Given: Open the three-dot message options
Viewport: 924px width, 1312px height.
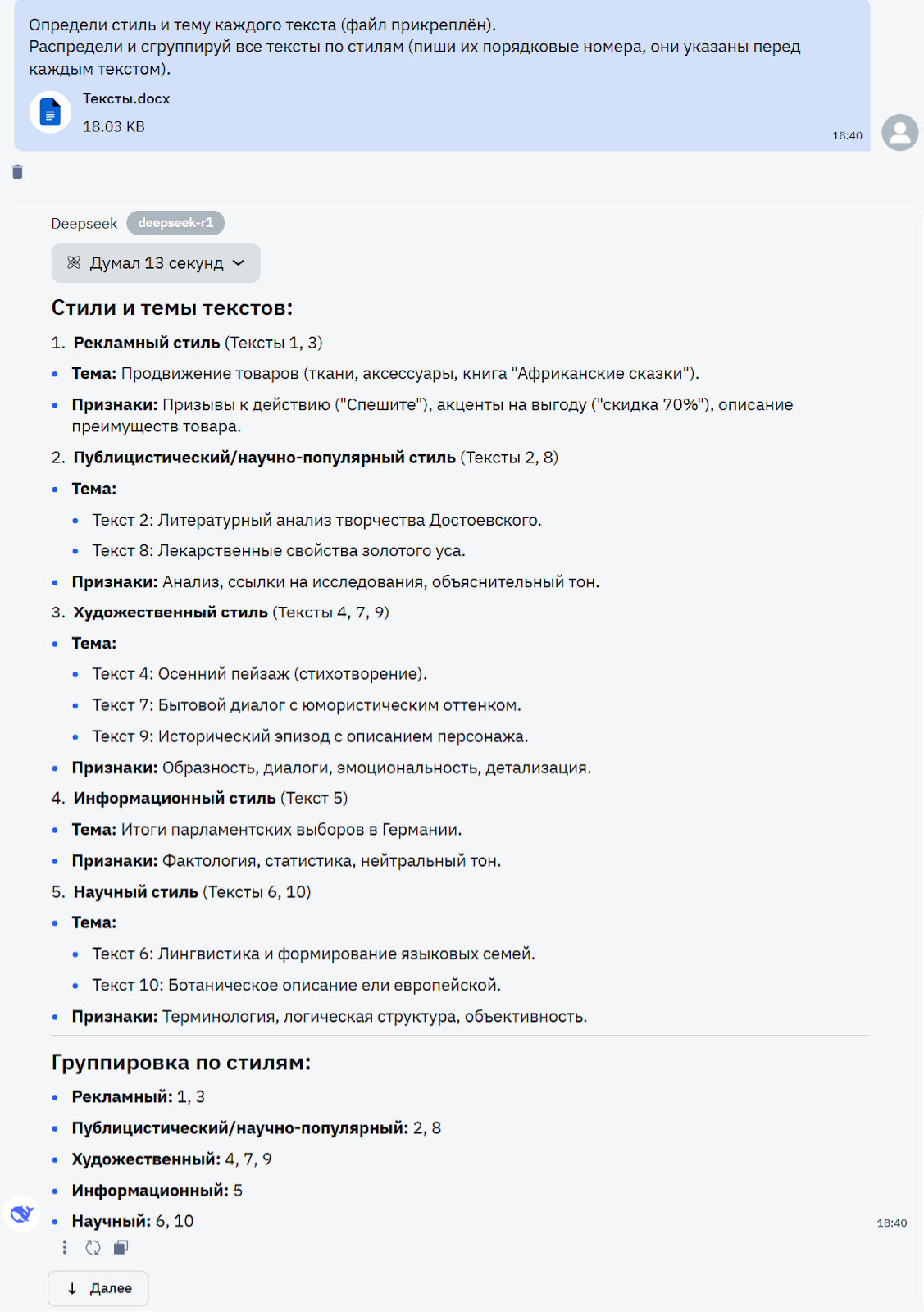Looking at the screenshot, I should [64, 1247].
